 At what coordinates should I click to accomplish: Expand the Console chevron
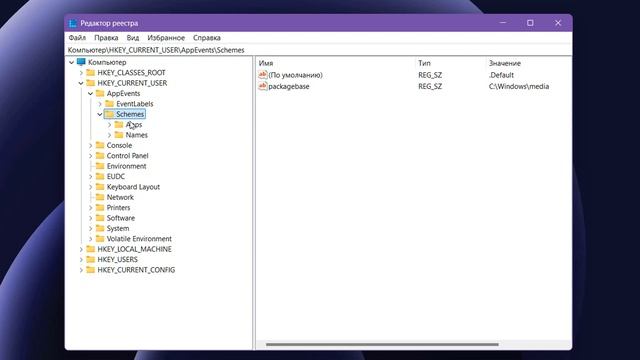[91, 145]
